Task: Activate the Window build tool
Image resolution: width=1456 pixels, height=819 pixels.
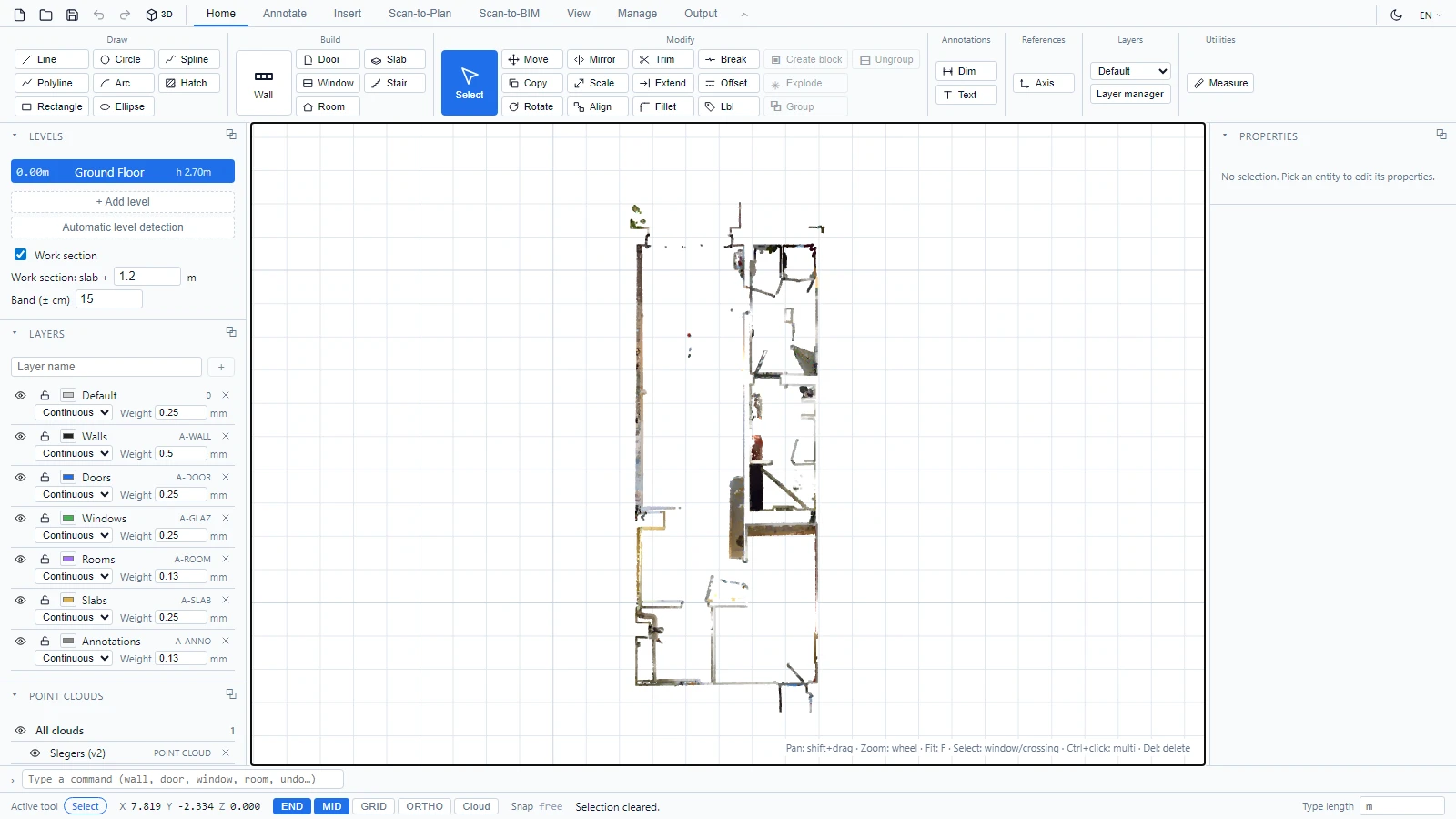Action: tap(328, 83)
